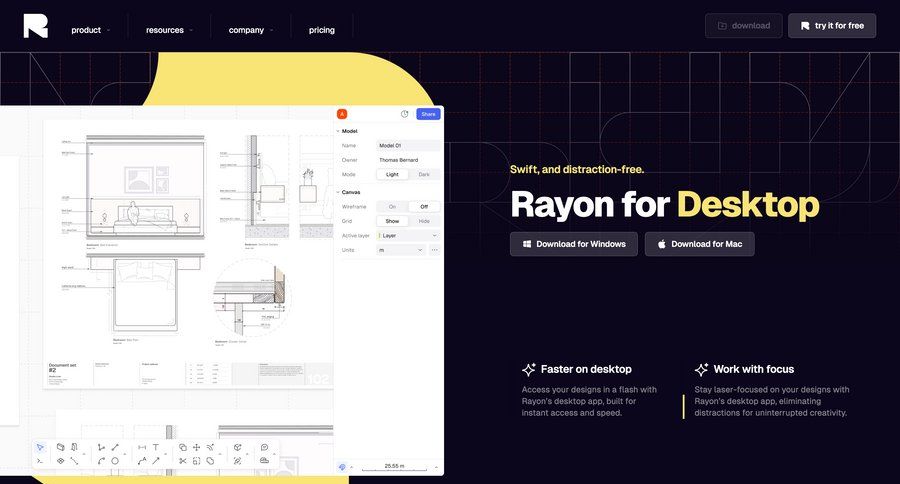This screenshot has width=900, height=484.
Task: Select the dashed link tool
Action: click(238, 461)
